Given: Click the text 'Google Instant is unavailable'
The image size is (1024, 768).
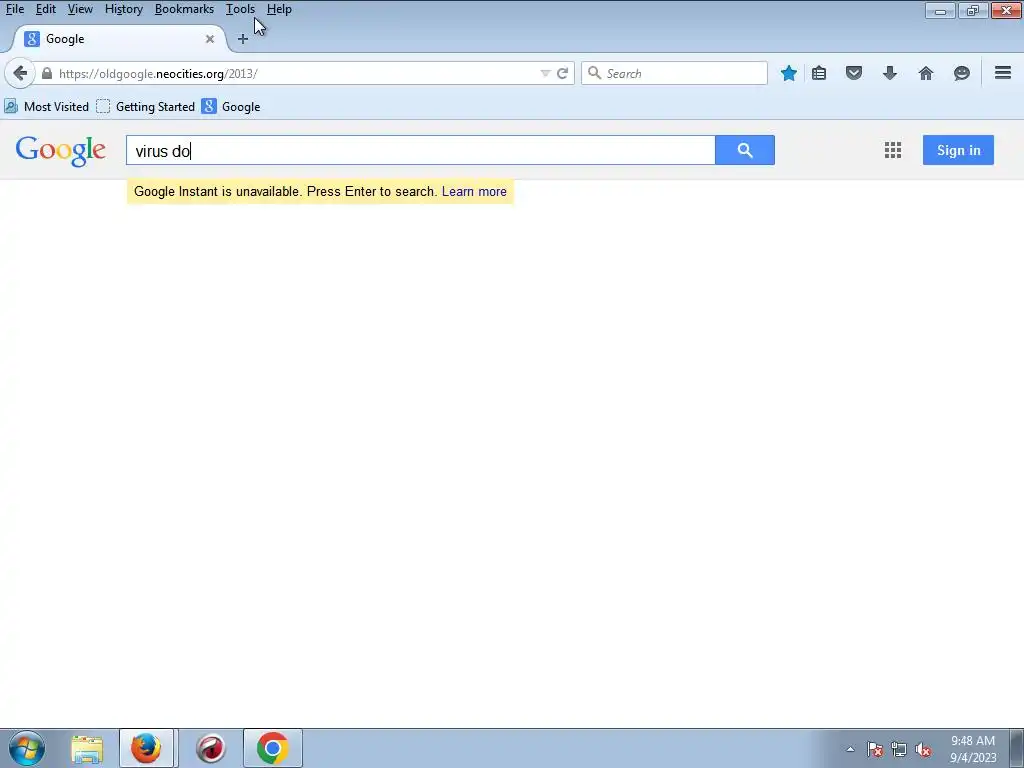Looking at the screenshot, I should coord(217,191).
